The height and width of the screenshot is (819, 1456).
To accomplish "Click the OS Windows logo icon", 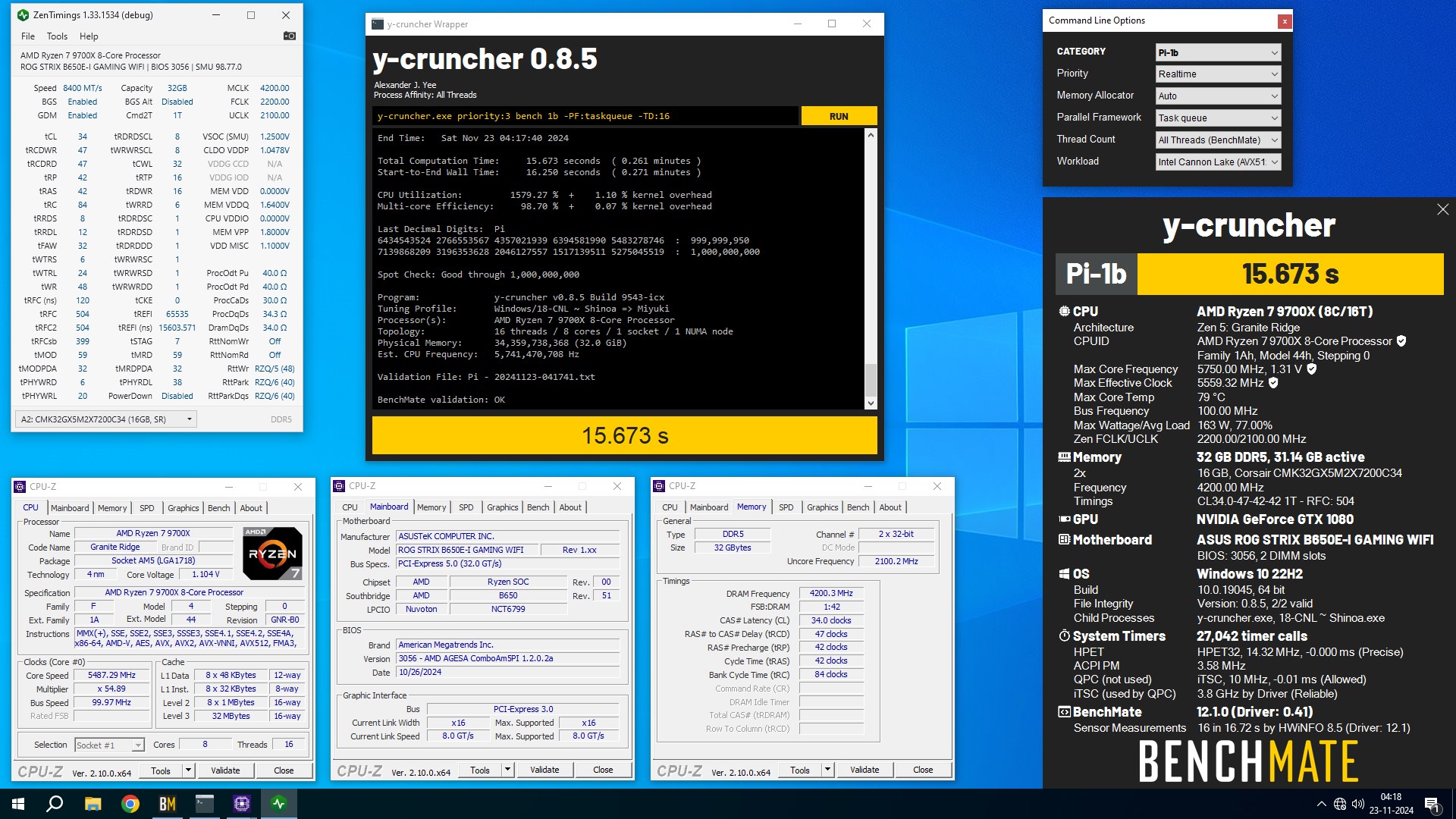I will (x=1064, y=574).
